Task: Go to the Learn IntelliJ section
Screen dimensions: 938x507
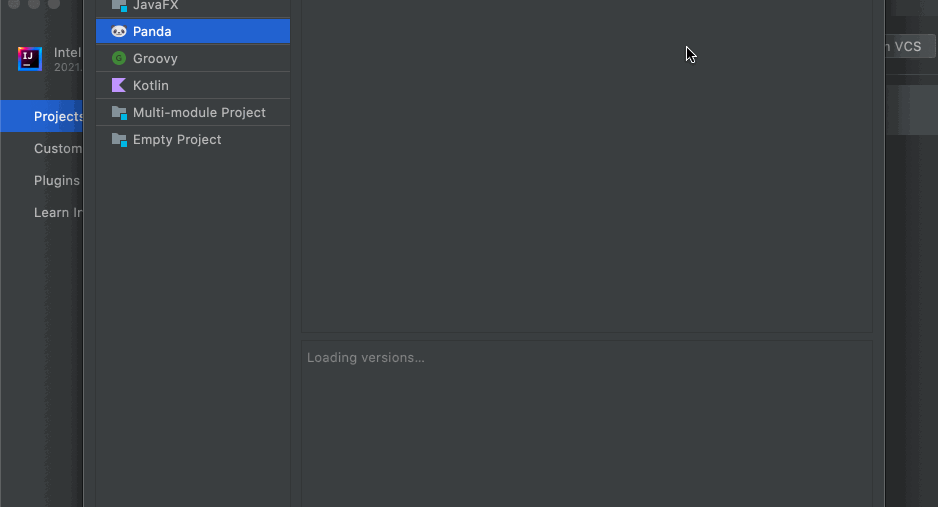Action: tap(58, 213)
